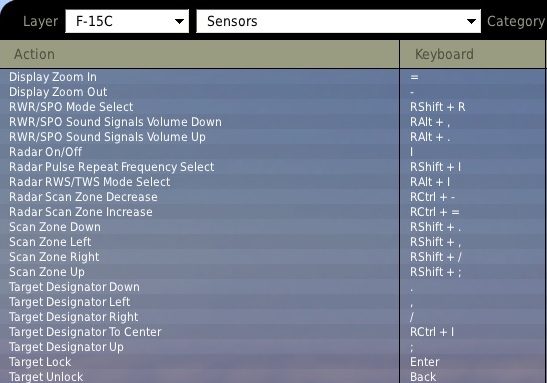Select the Display Zoom In action row
Viewport: 547px width, 383px height.
pyautogui.click(x=200, y=77)
